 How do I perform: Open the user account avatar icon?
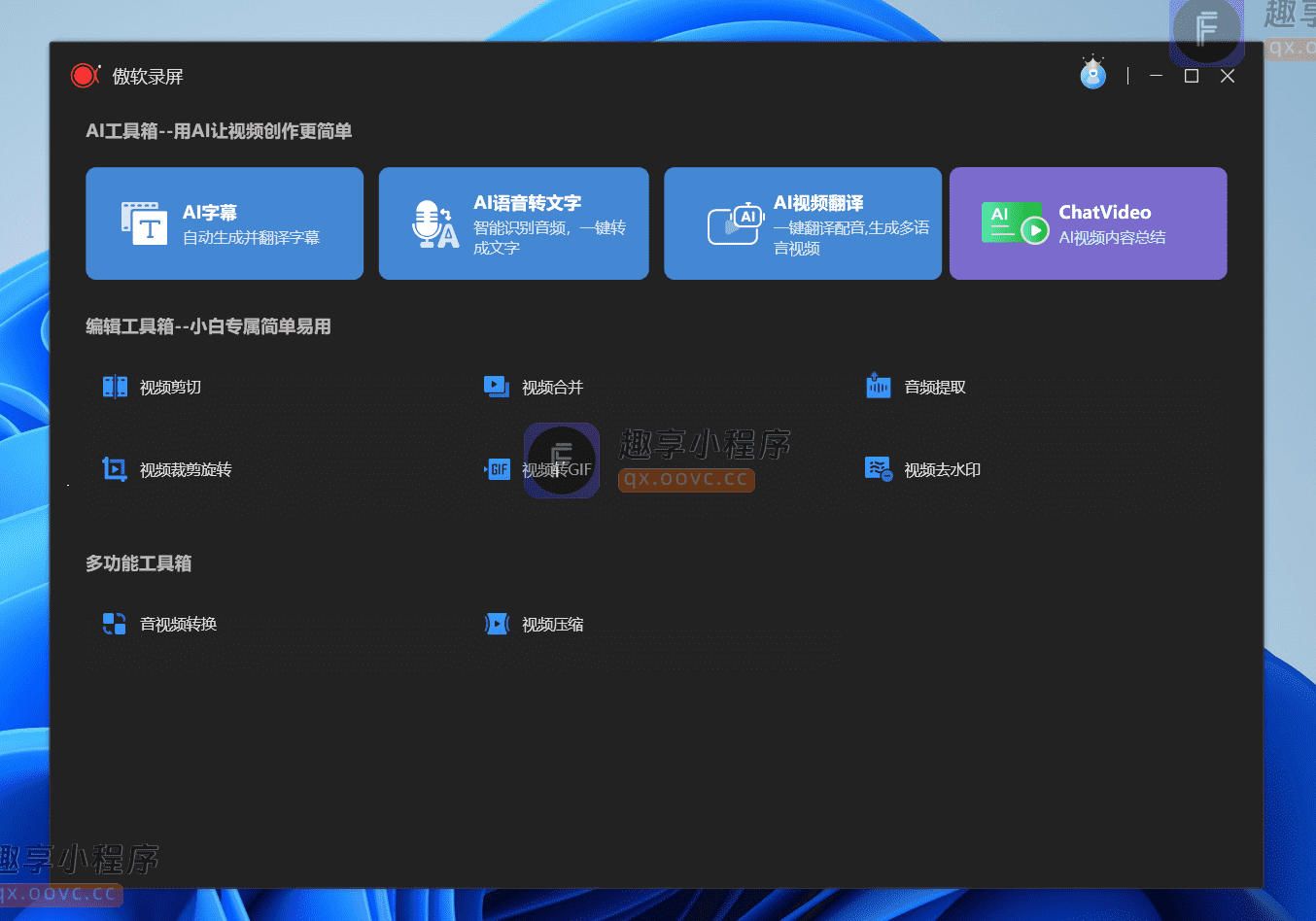coord(1093,73)
